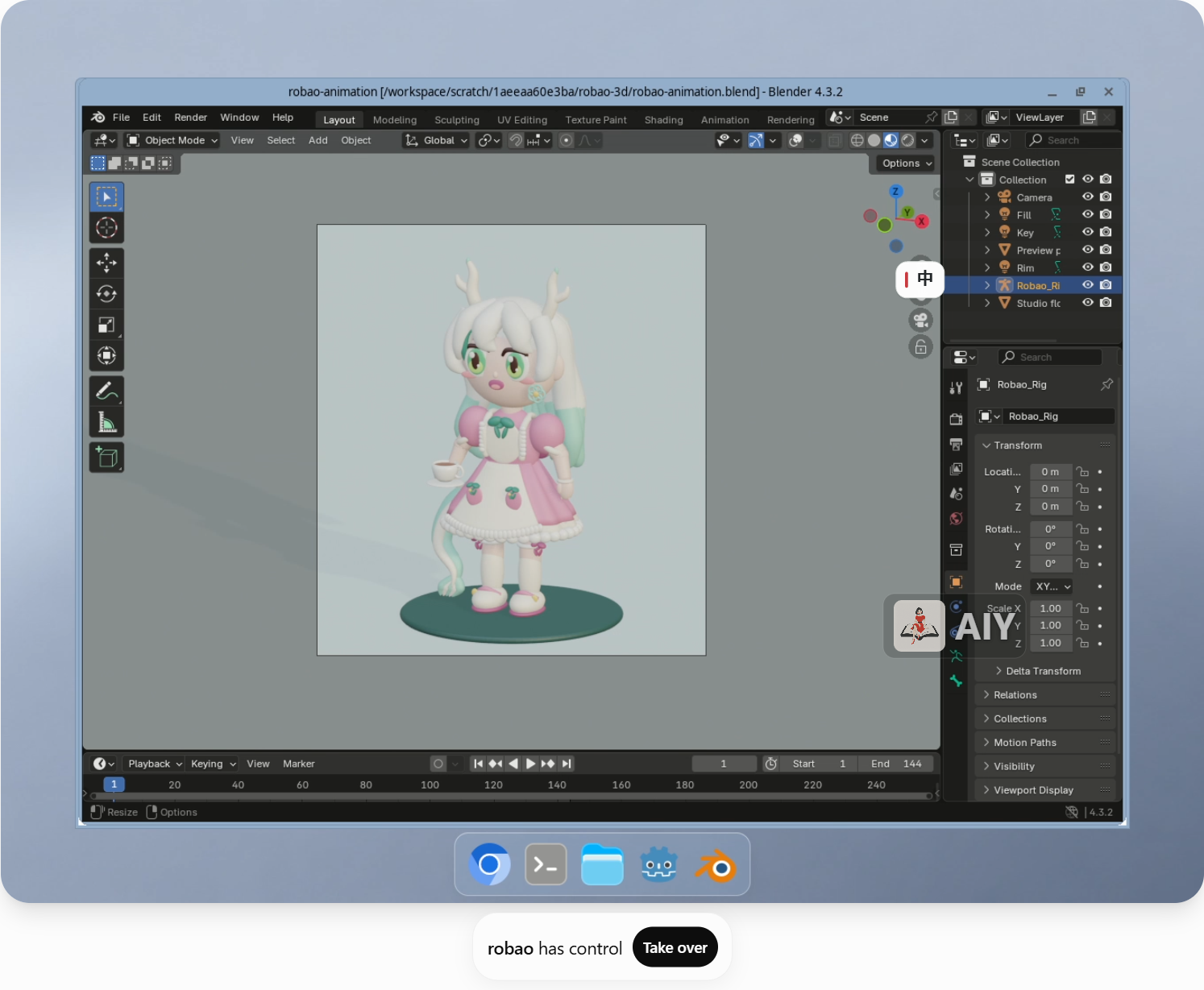This screenshot has width=1204, height=990.
Task: Open the Scene properties tab icon
Action: pos(956,494)
